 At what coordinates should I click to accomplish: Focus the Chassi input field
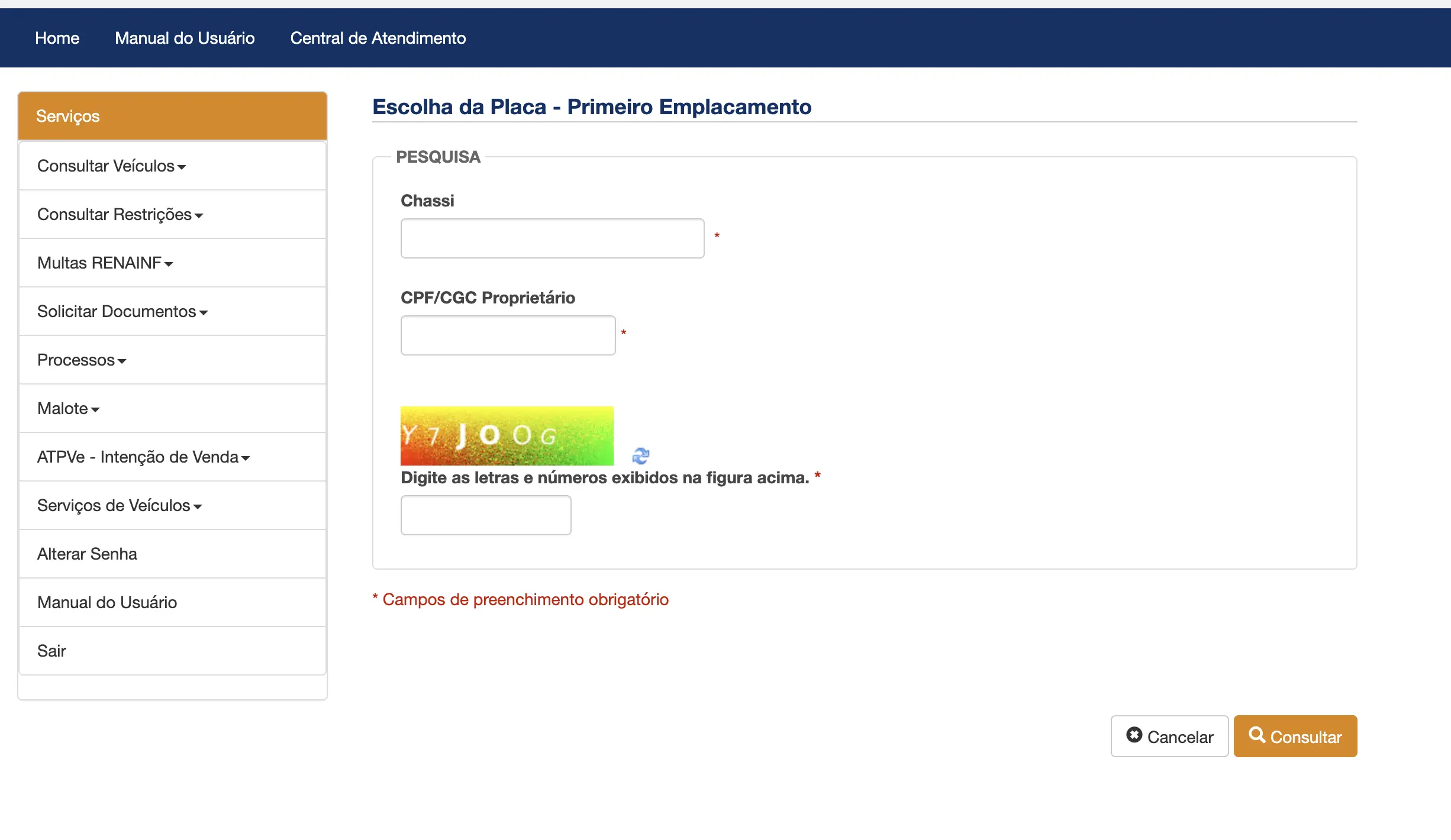click(552, 238)
